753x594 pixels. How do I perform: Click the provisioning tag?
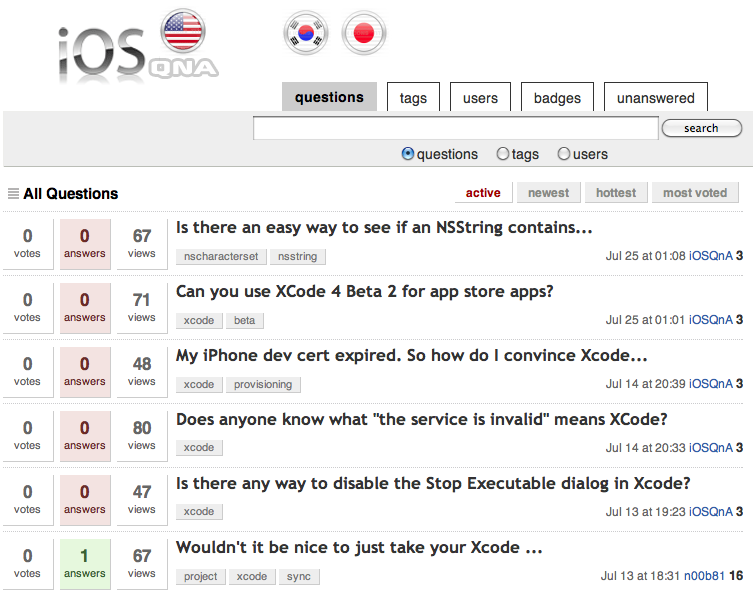click(x=264, y=385)
